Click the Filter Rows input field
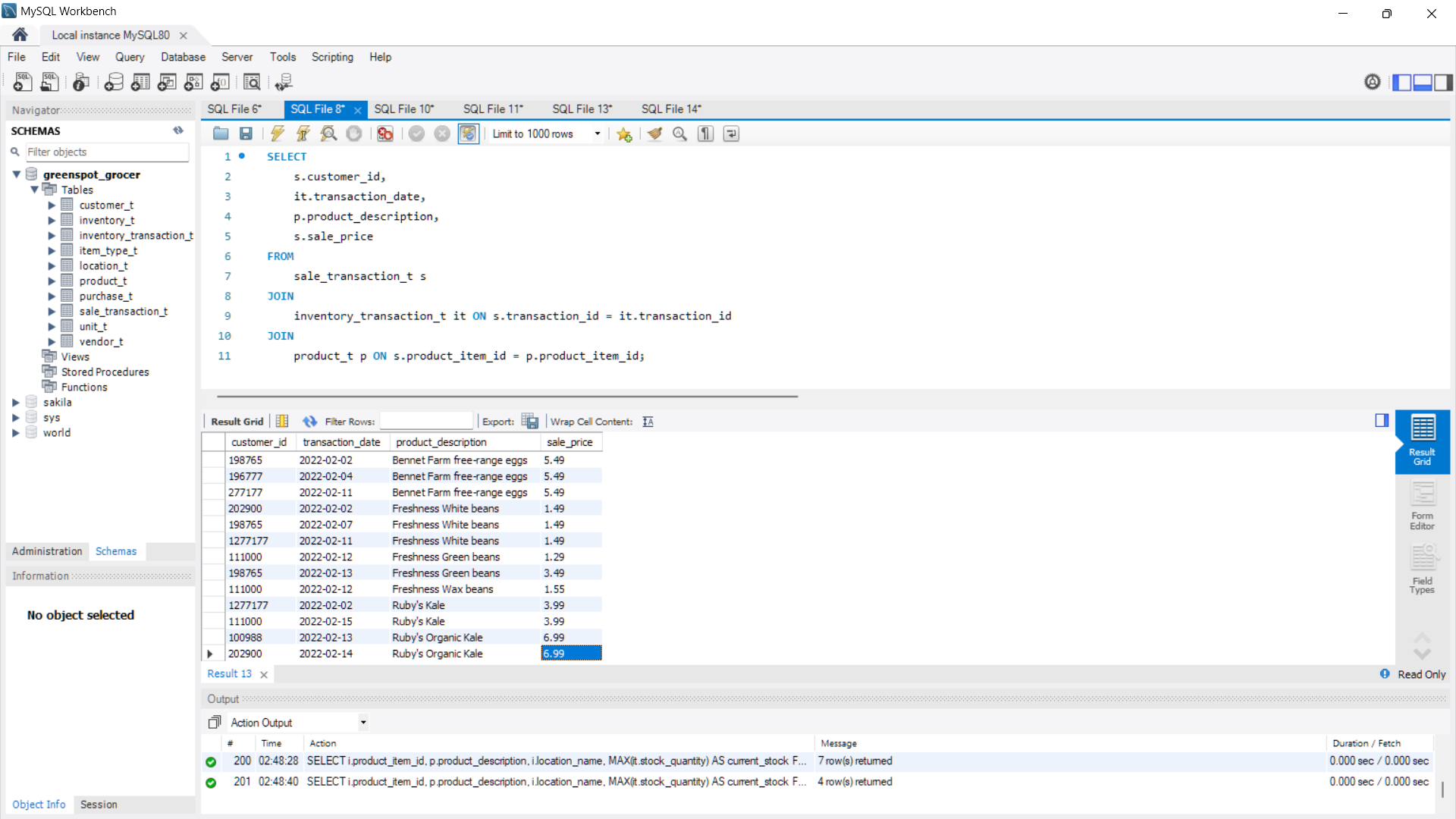The height and width of the screenshot is (819, 1456). [426, 422]
